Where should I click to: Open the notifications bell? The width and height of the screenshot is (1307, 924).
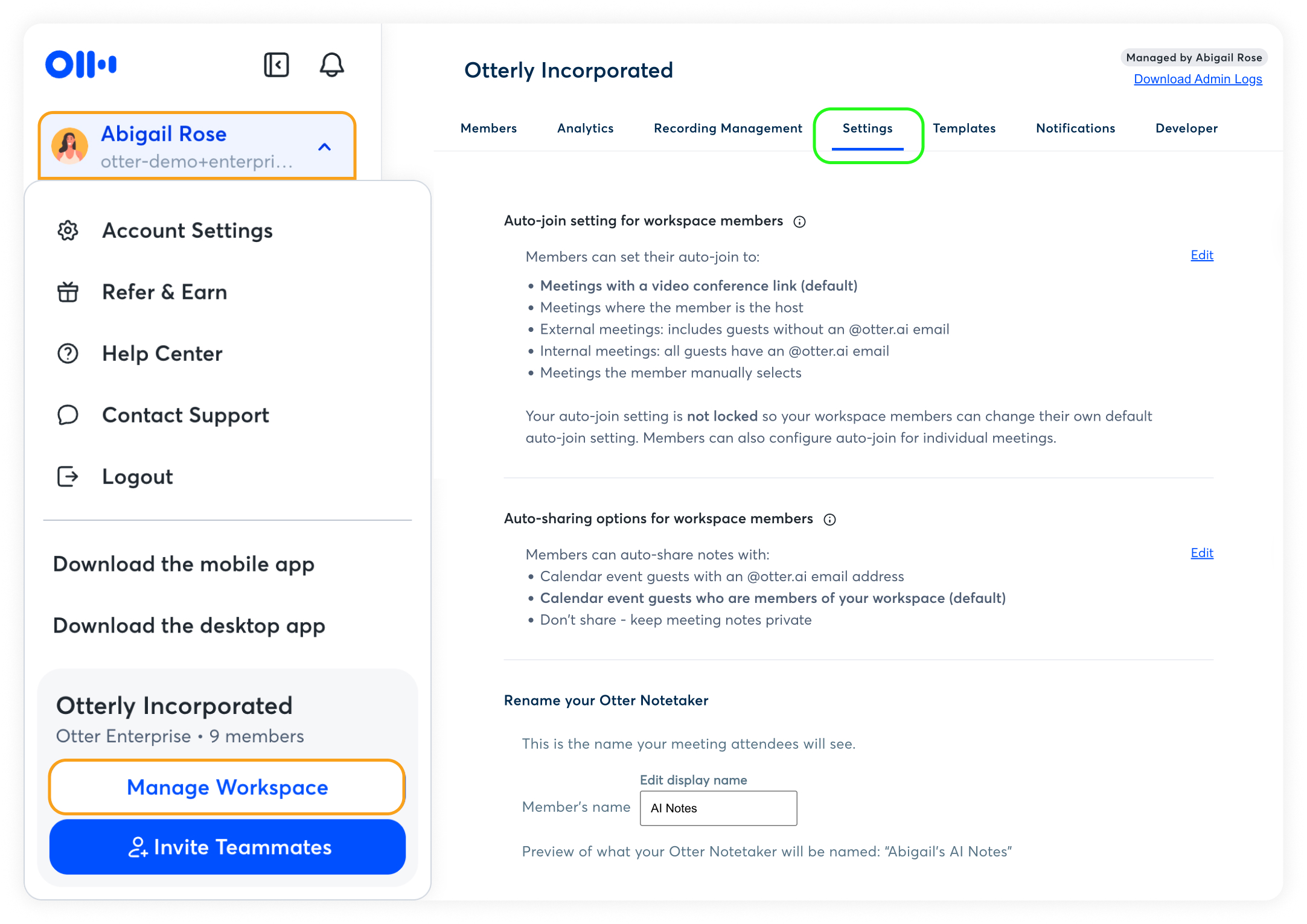click(331, 65)
